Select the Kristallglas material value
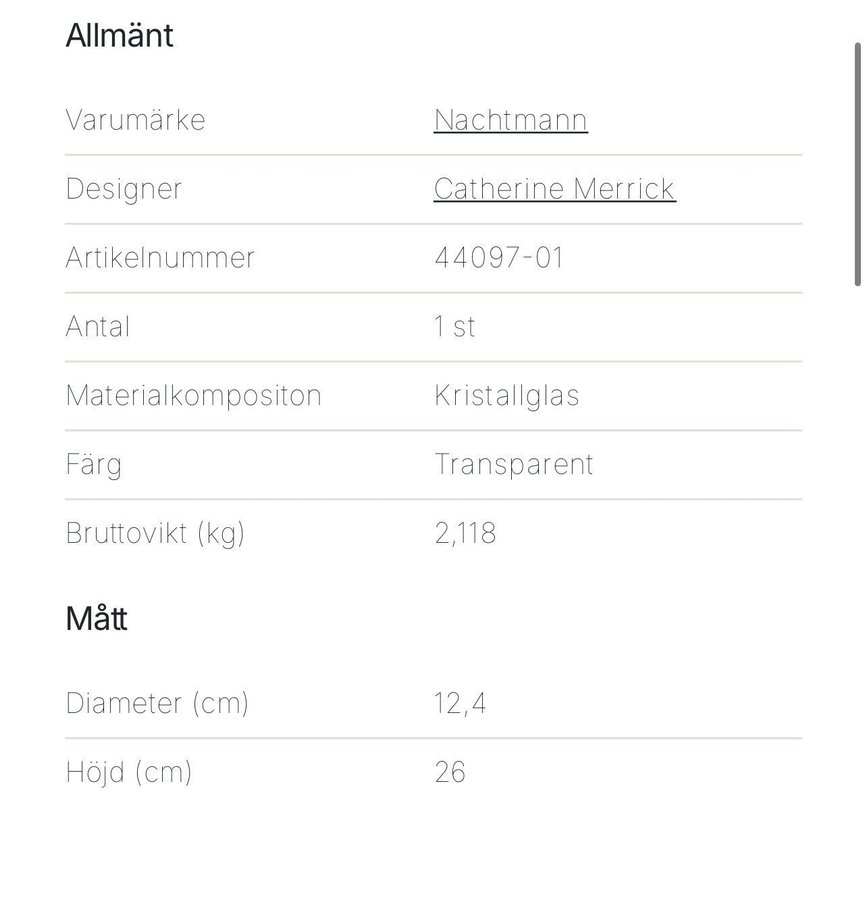The width and height of the screenshot is (867, 900). (x=506, y=396)
